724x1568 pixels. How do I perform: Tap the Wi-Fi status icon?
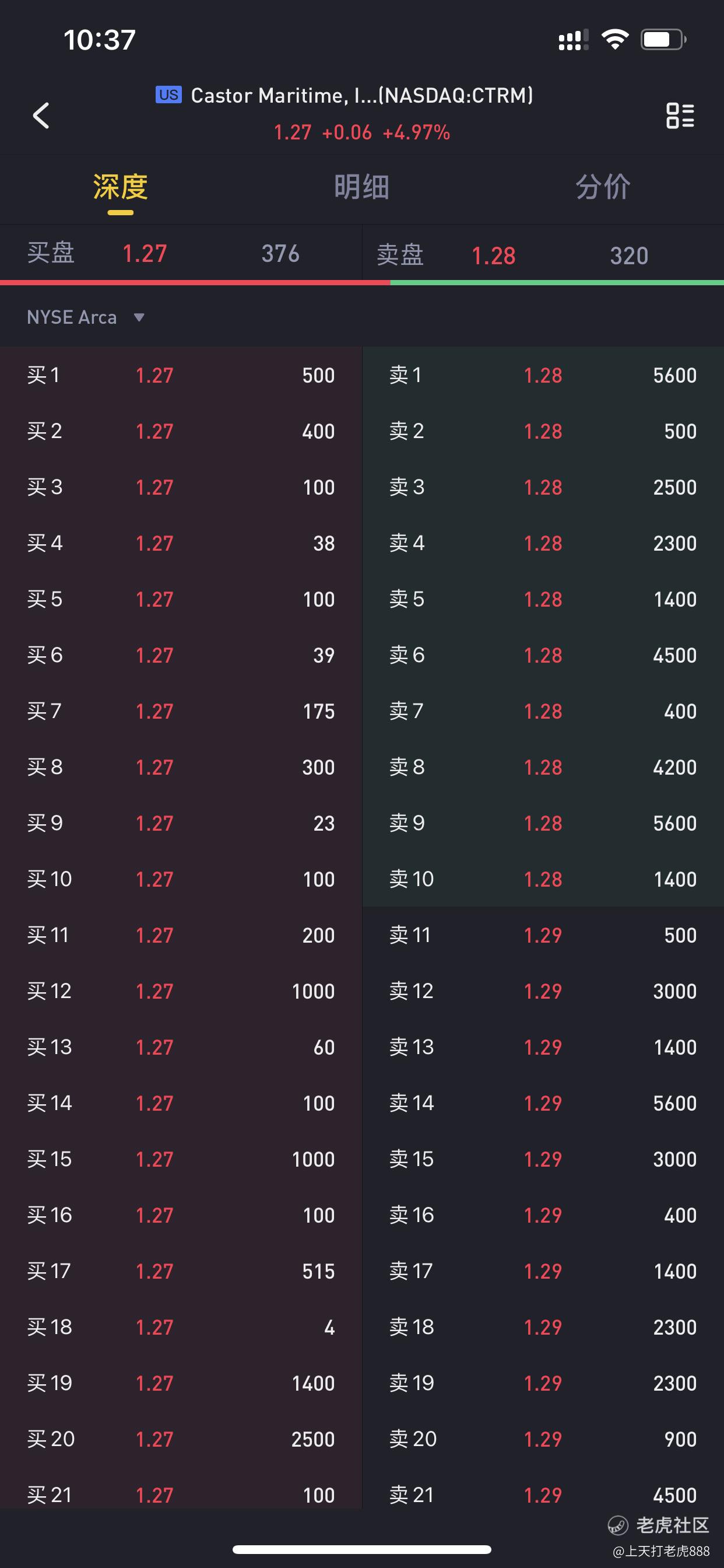614,40
